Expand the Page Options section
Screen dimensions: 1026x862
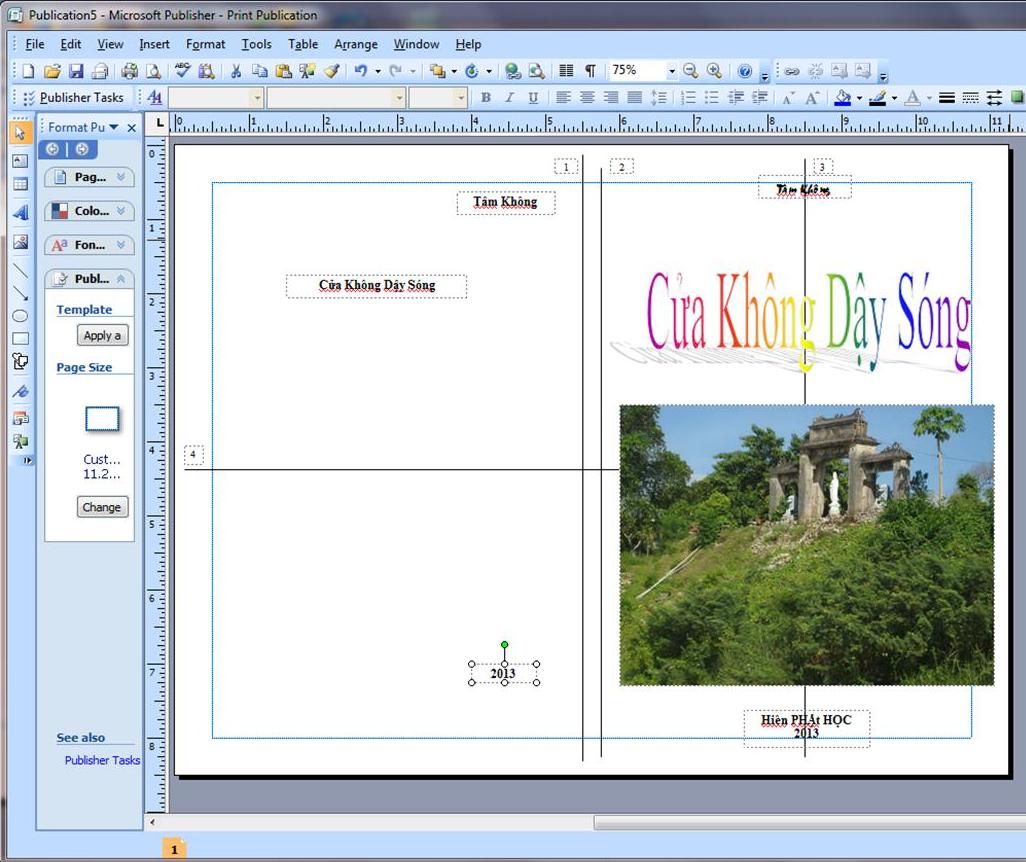pyautogui.click(x=90, y=177)
